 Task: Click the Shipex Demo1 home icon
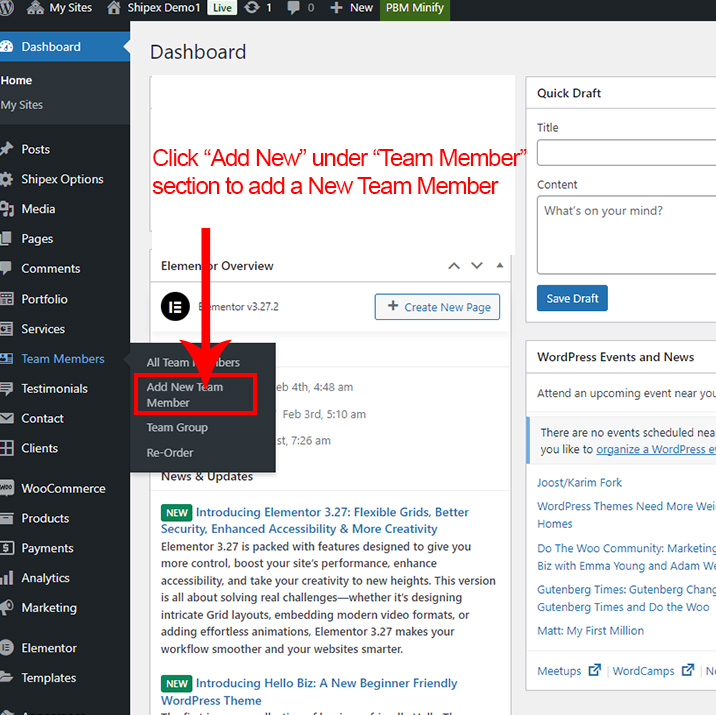tap(114, 8)
